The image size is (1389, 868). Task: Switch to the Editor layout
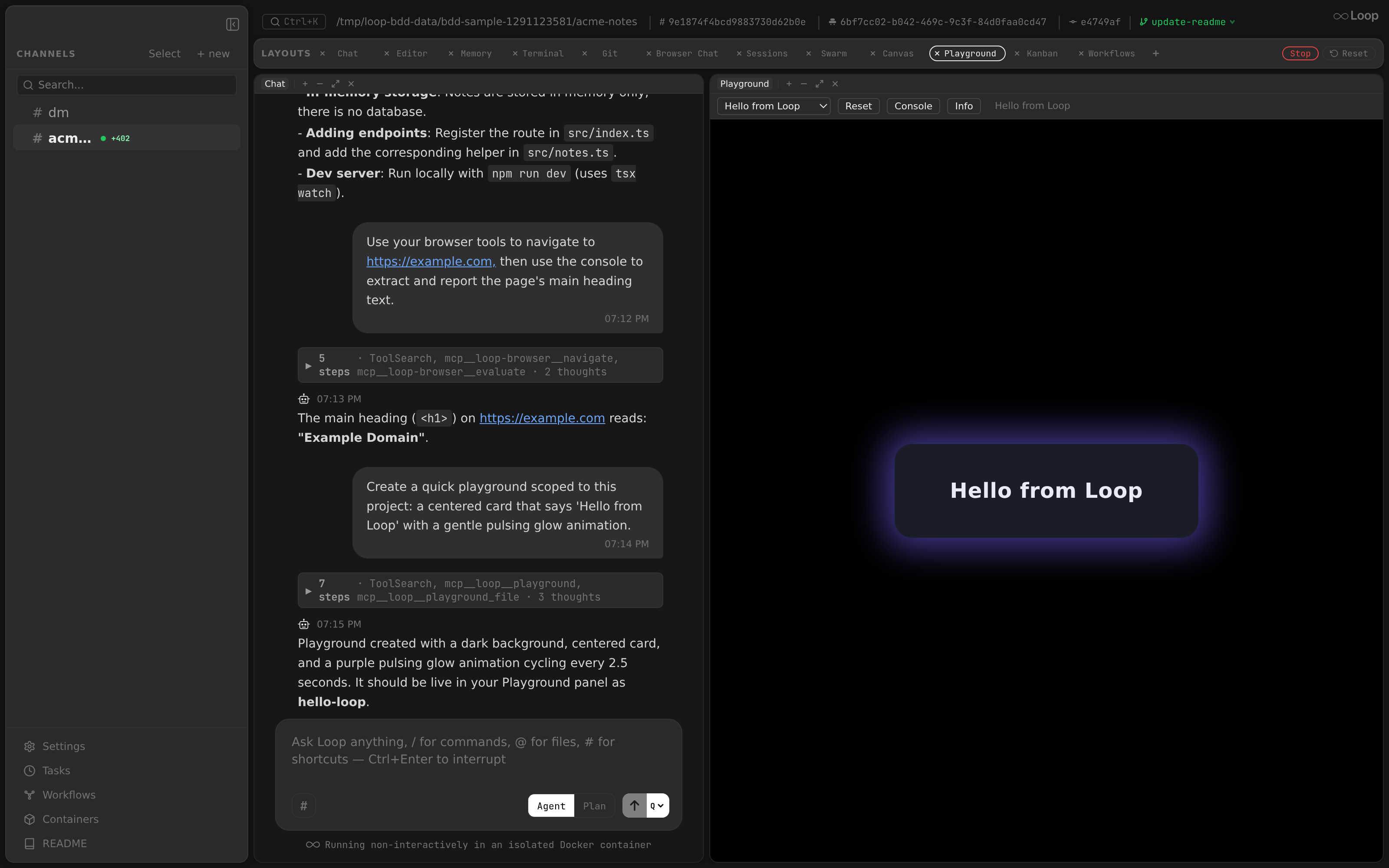(411, 53)
